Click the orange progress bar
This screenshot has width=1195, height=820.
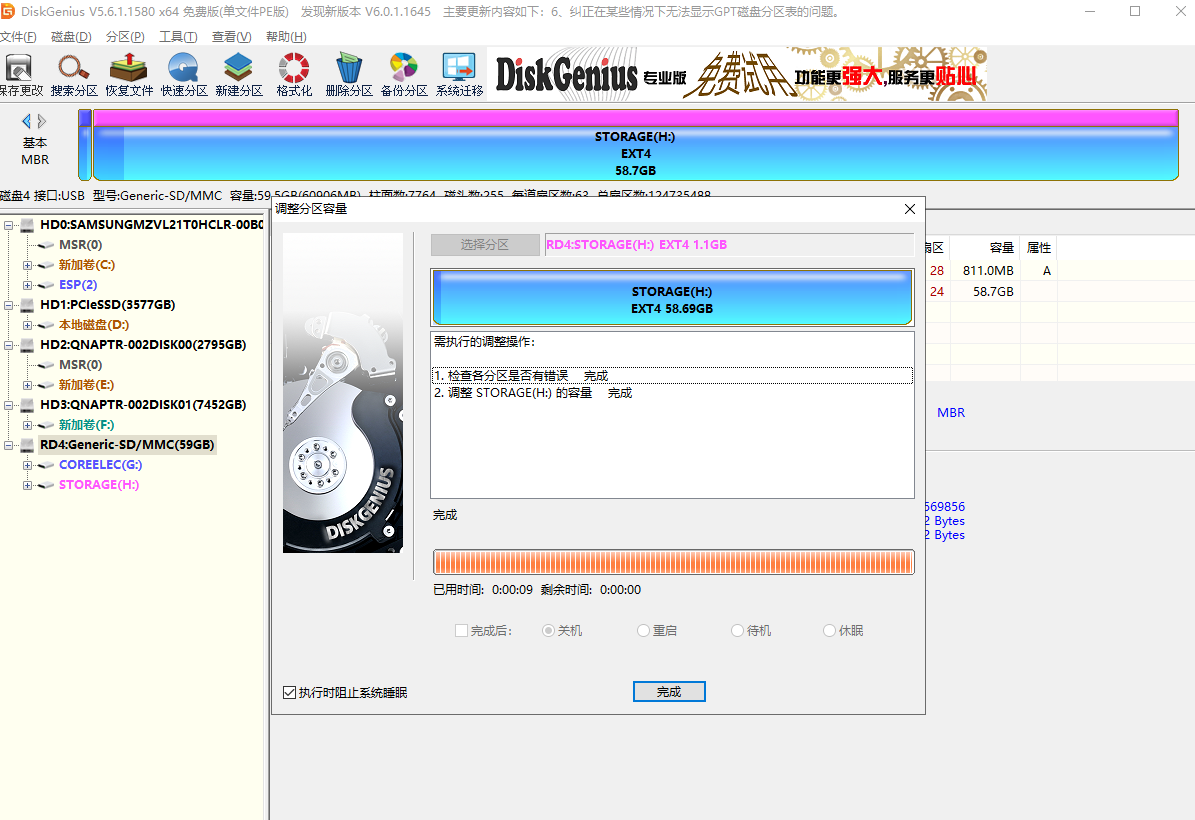click(x=673, y=562)
